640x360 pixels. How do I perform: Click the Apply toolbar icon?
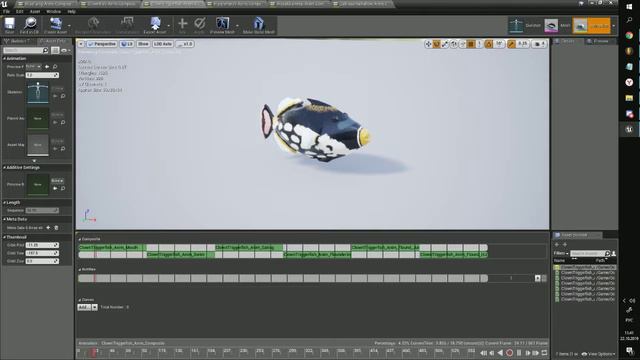[199, 25]
